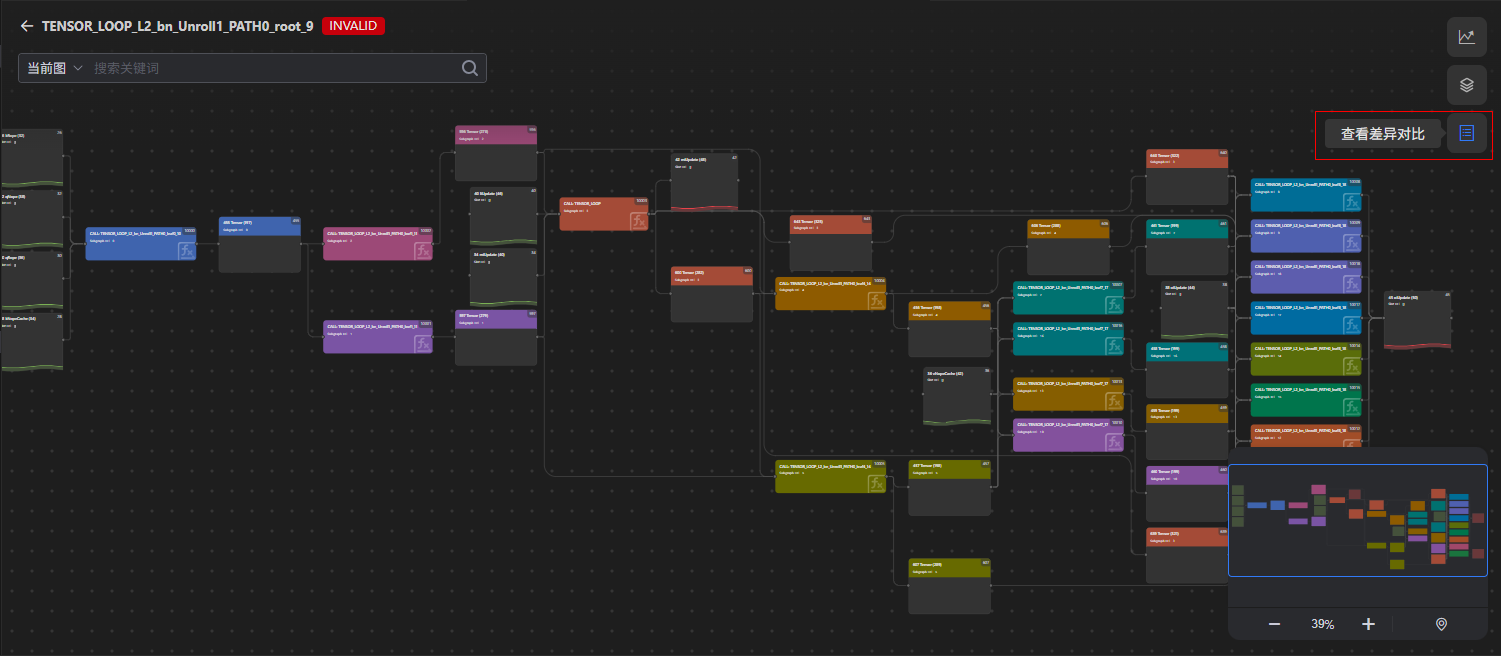Click the back arrow beside the graph title
The image size is (1501, 656).
click(27, 27)
